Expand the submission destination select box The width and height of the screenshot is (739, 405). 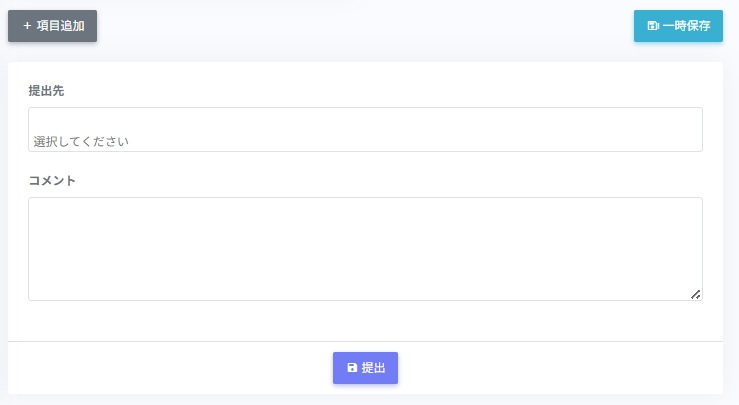click(x=400, y=130)
